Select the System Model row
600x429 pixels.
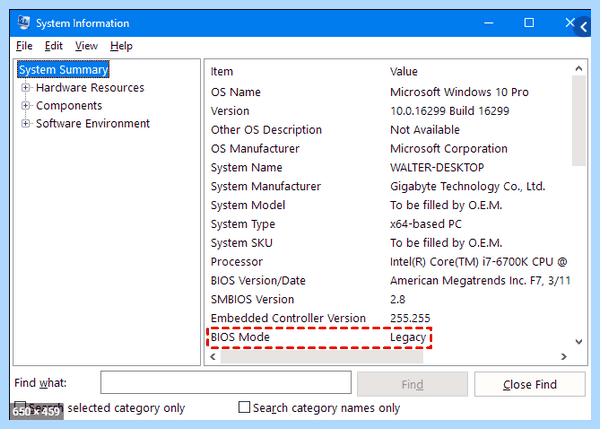click(388, 205)
